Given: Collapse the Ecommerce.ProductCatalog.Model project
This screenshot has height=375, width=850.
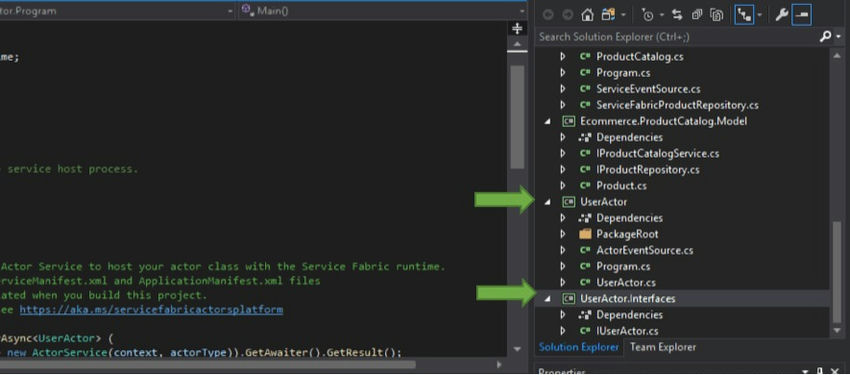Looking at the screenshot, I should [x=547, y=121].
